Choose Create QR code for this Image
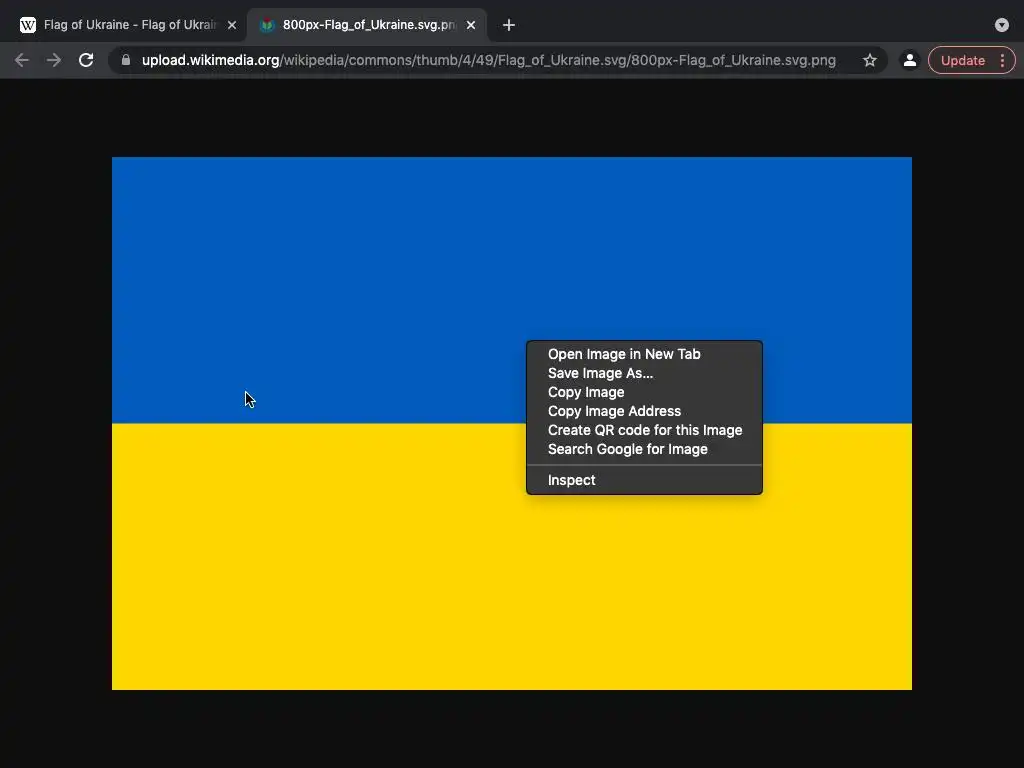 [645, 430]
